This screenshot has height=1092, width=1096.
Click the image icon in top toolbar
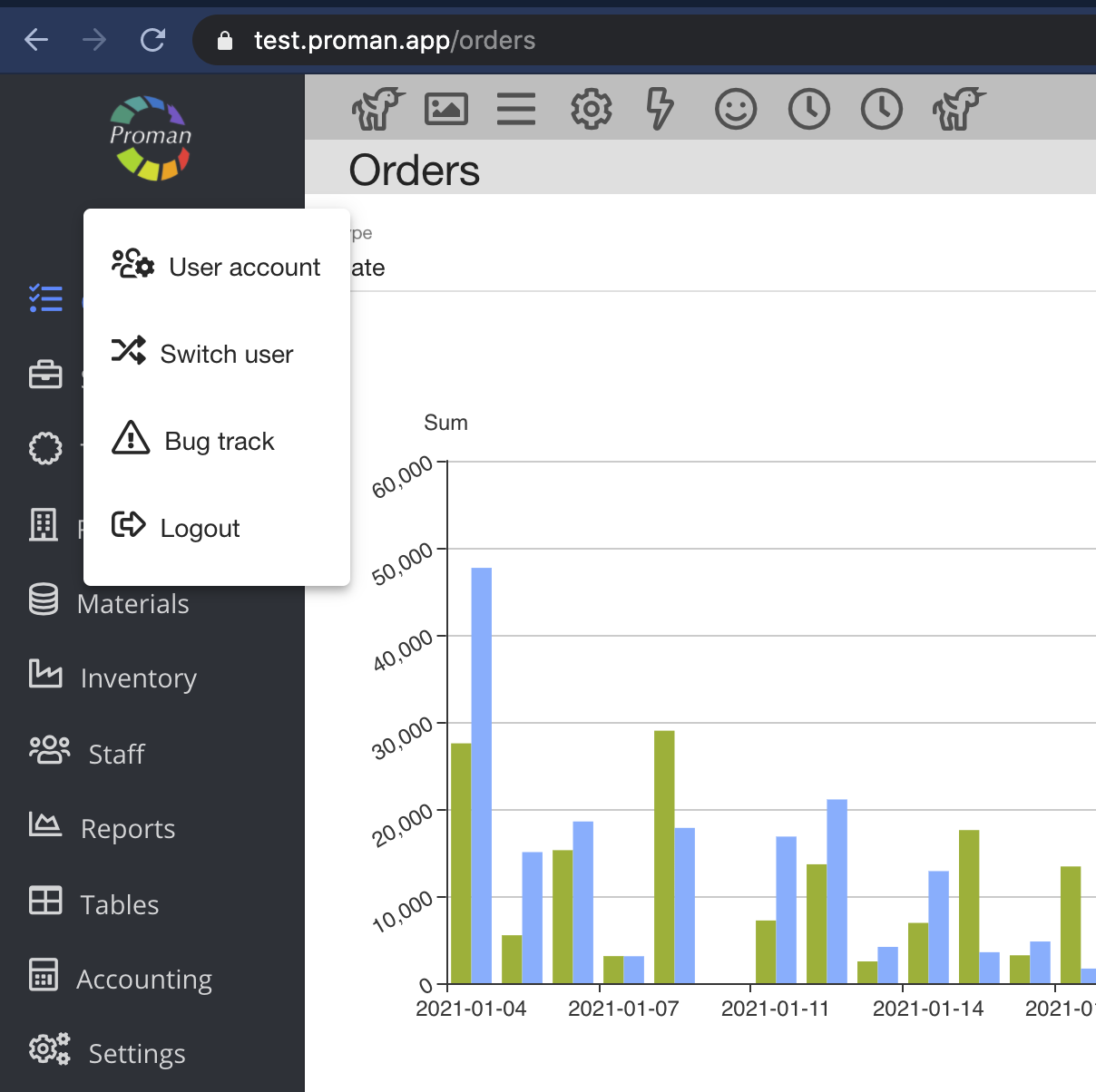tap(446, 110)
